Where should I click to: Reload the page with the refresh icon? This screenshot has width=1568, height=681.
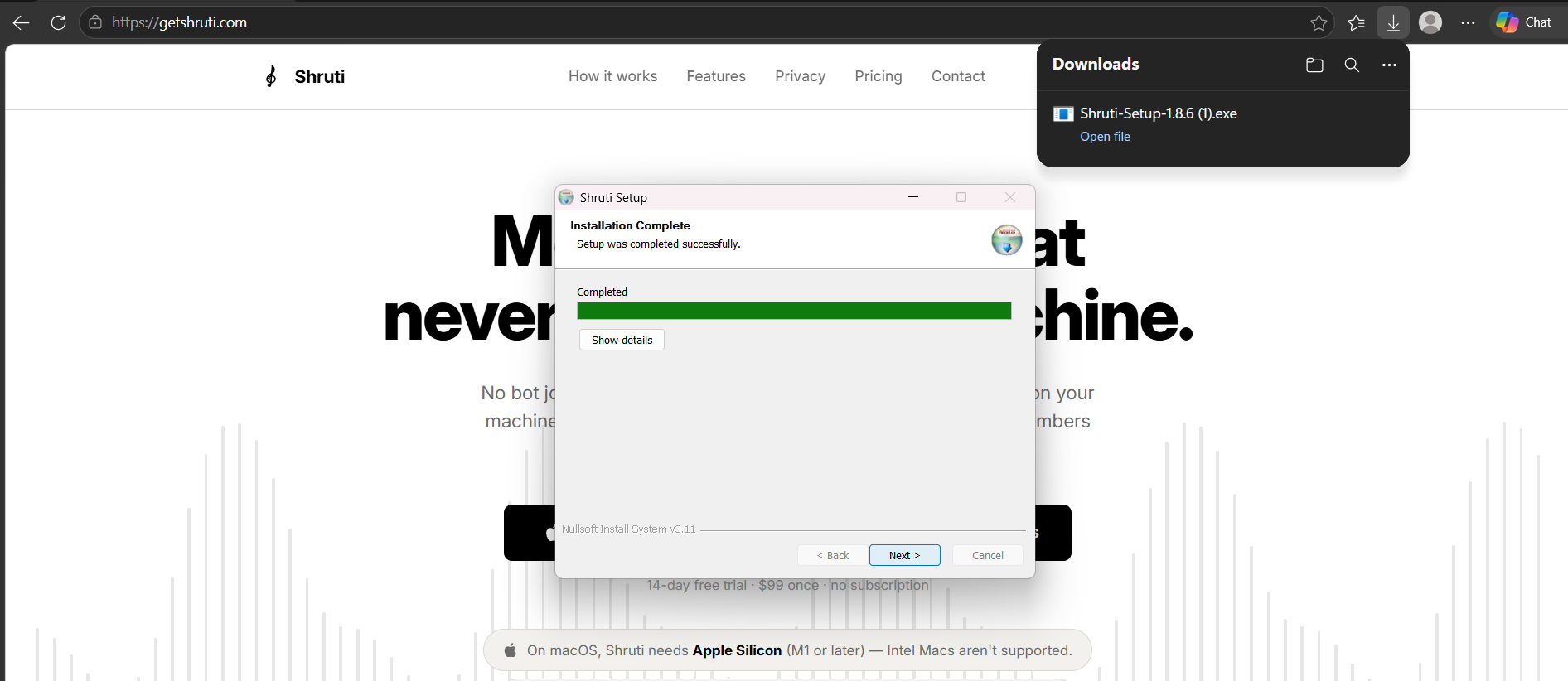58,22
